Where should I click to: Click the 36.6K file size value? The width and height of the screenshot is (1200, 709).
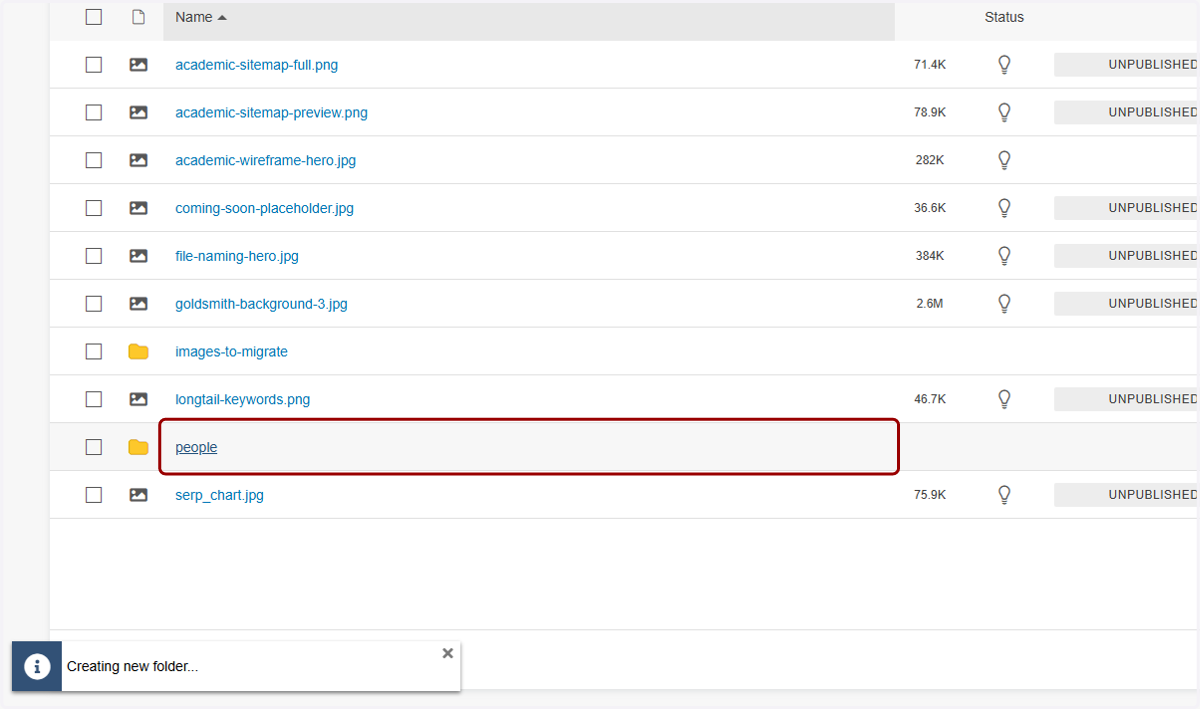pos(930,208)
